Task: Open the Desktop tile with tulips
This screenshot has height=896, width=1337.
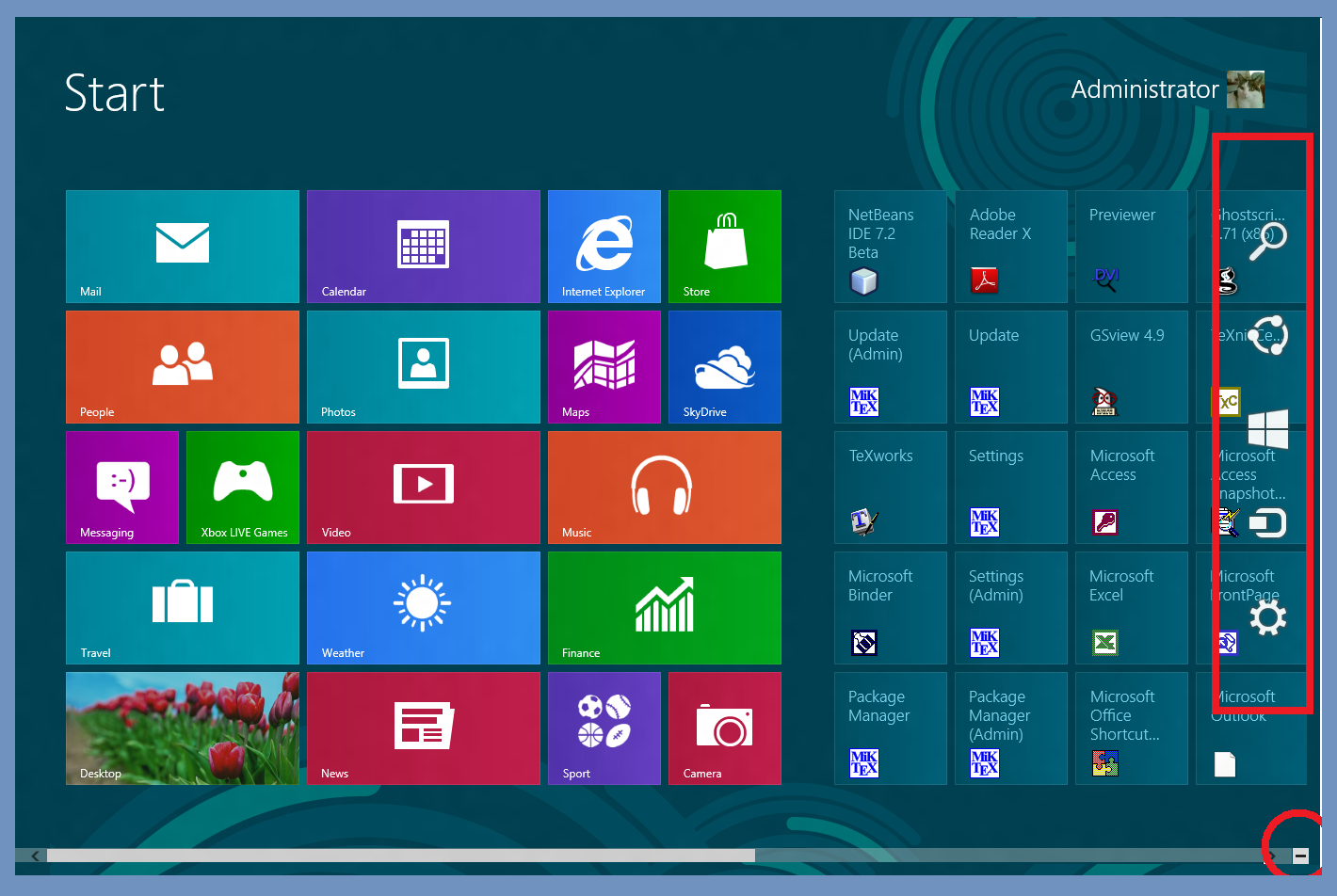Action: tap(183, 728)
